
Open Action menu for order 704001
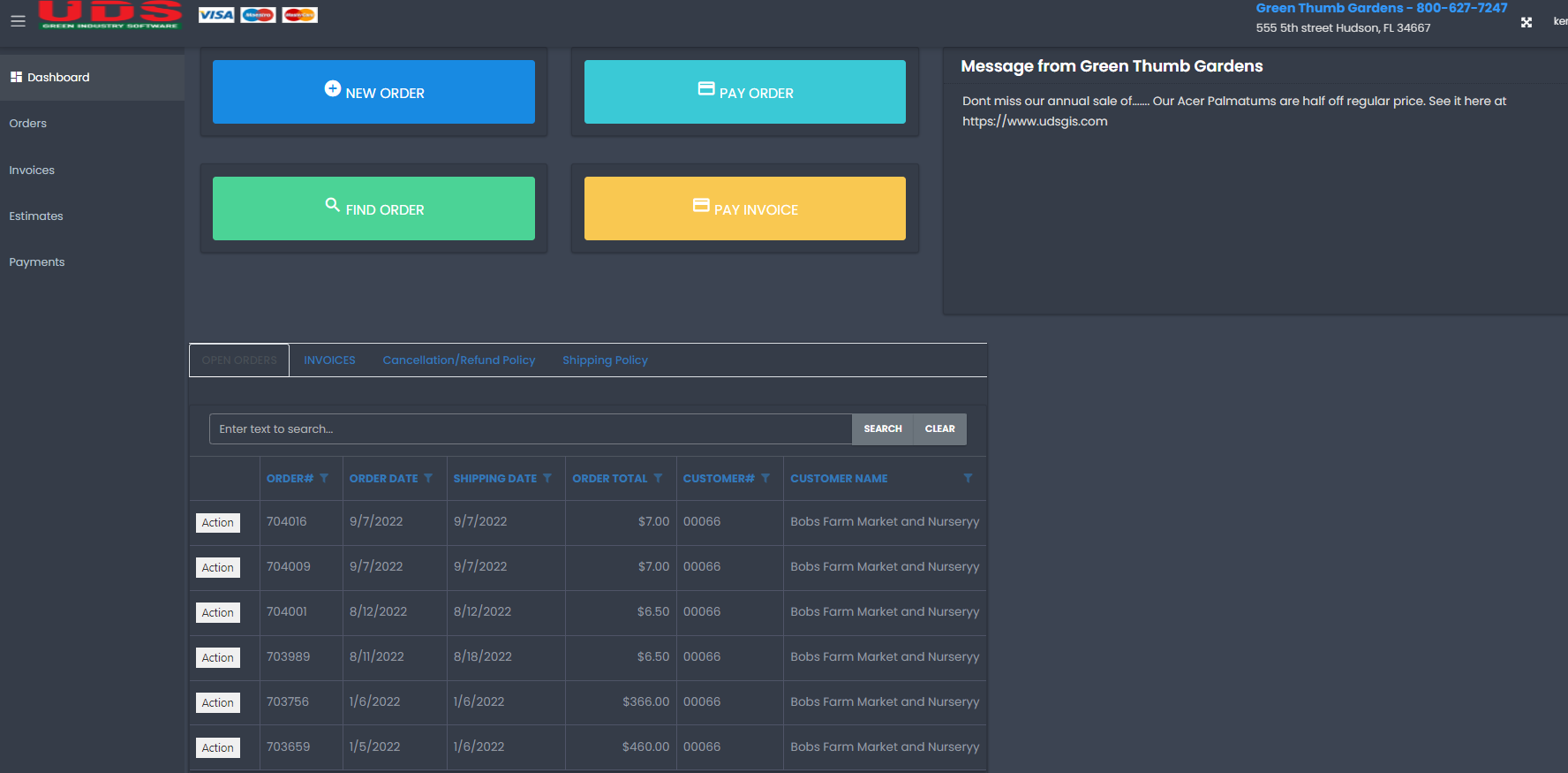(218, 613)
